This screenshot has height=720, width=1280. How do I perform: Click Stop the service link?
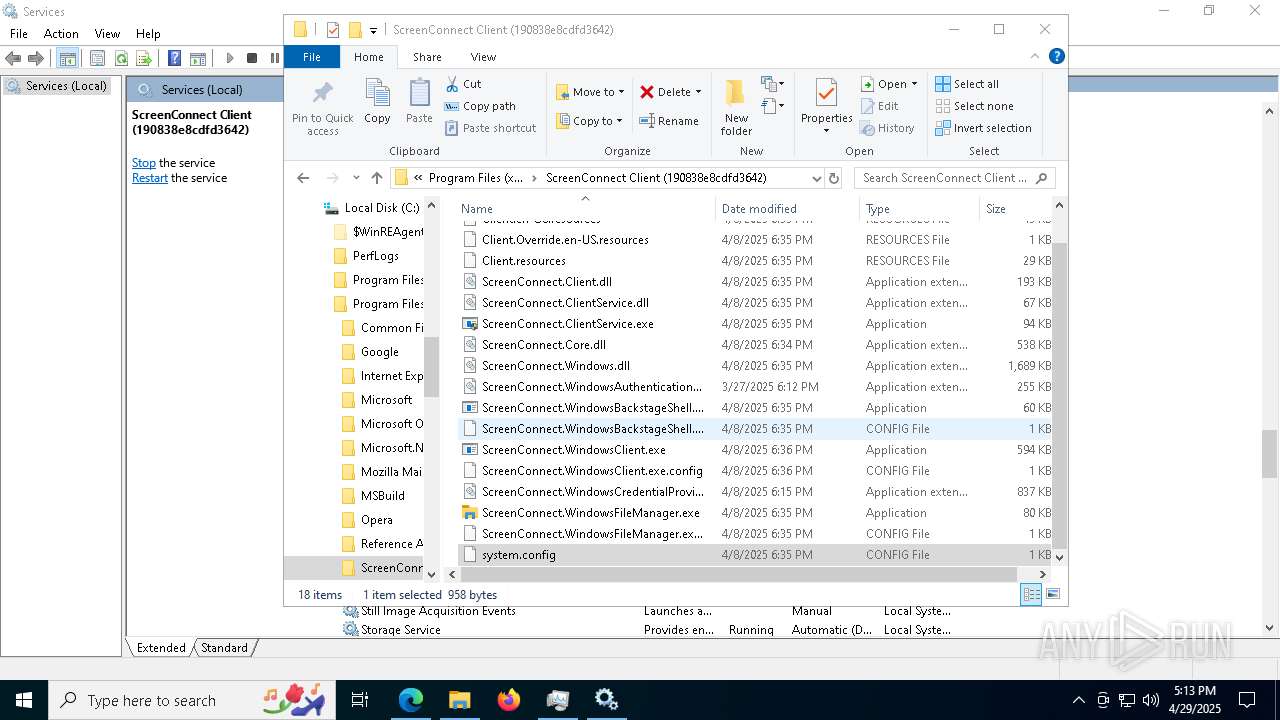tap(144, 163)
